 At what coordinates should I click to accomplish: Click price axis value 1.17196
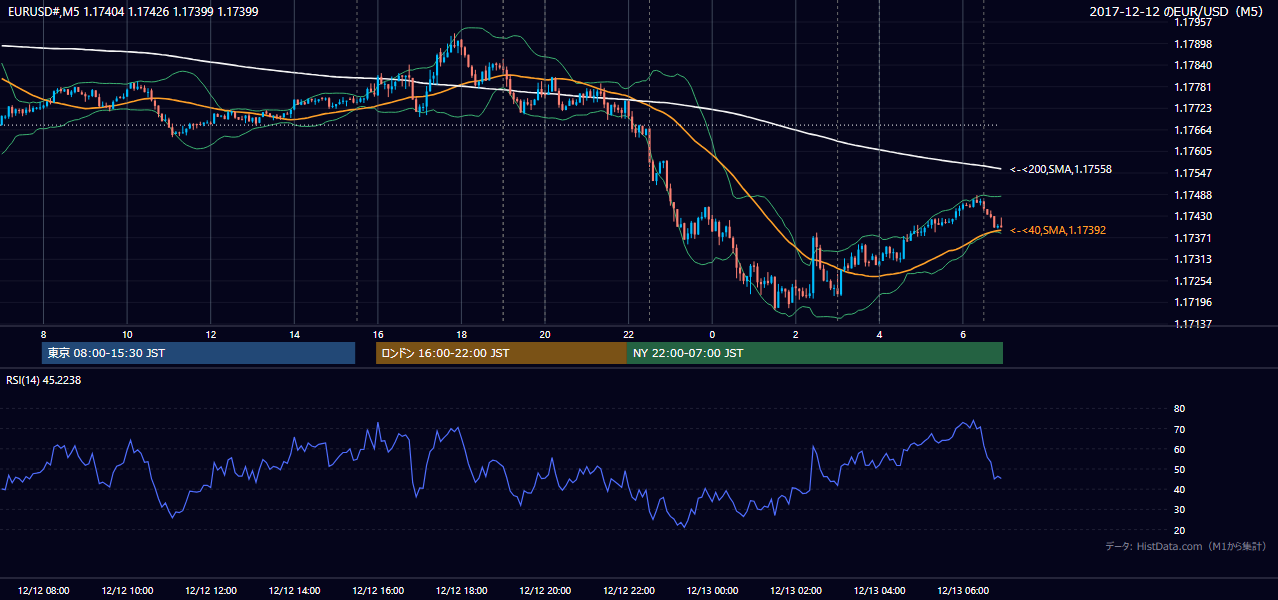point(1192,302)
